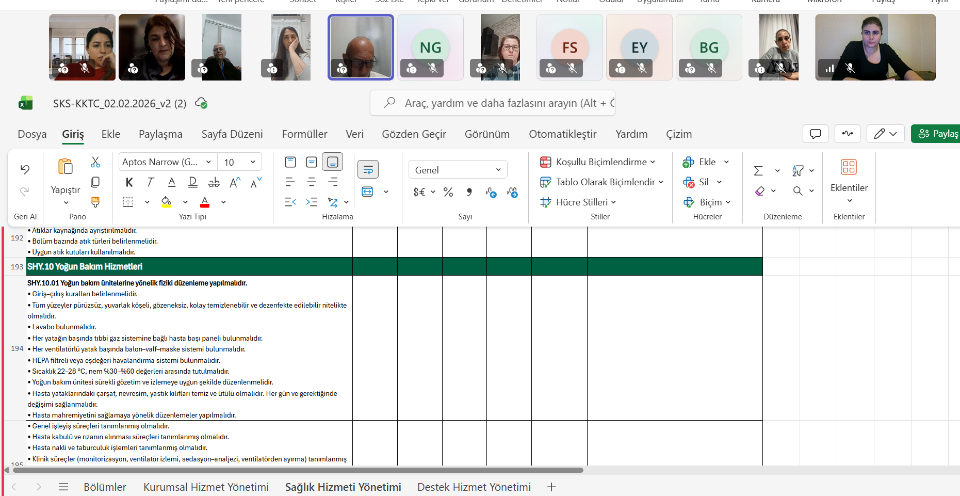
Task: Apply the yellow fill color swatch
Action: [166, 202]
